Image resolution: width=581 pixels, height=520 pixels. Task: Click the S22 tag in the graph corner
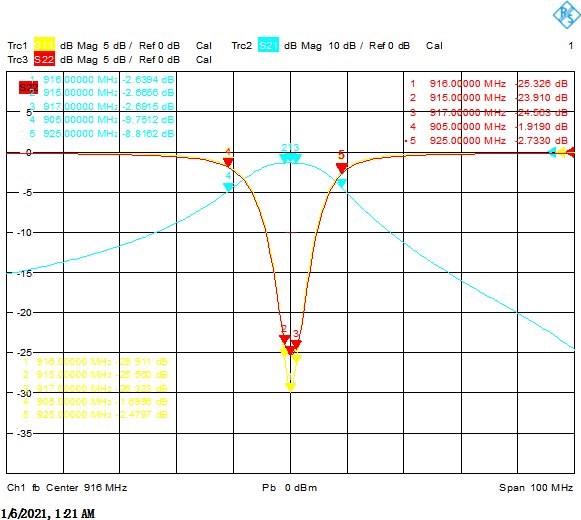pyautogui.click(x=28, y=88)
